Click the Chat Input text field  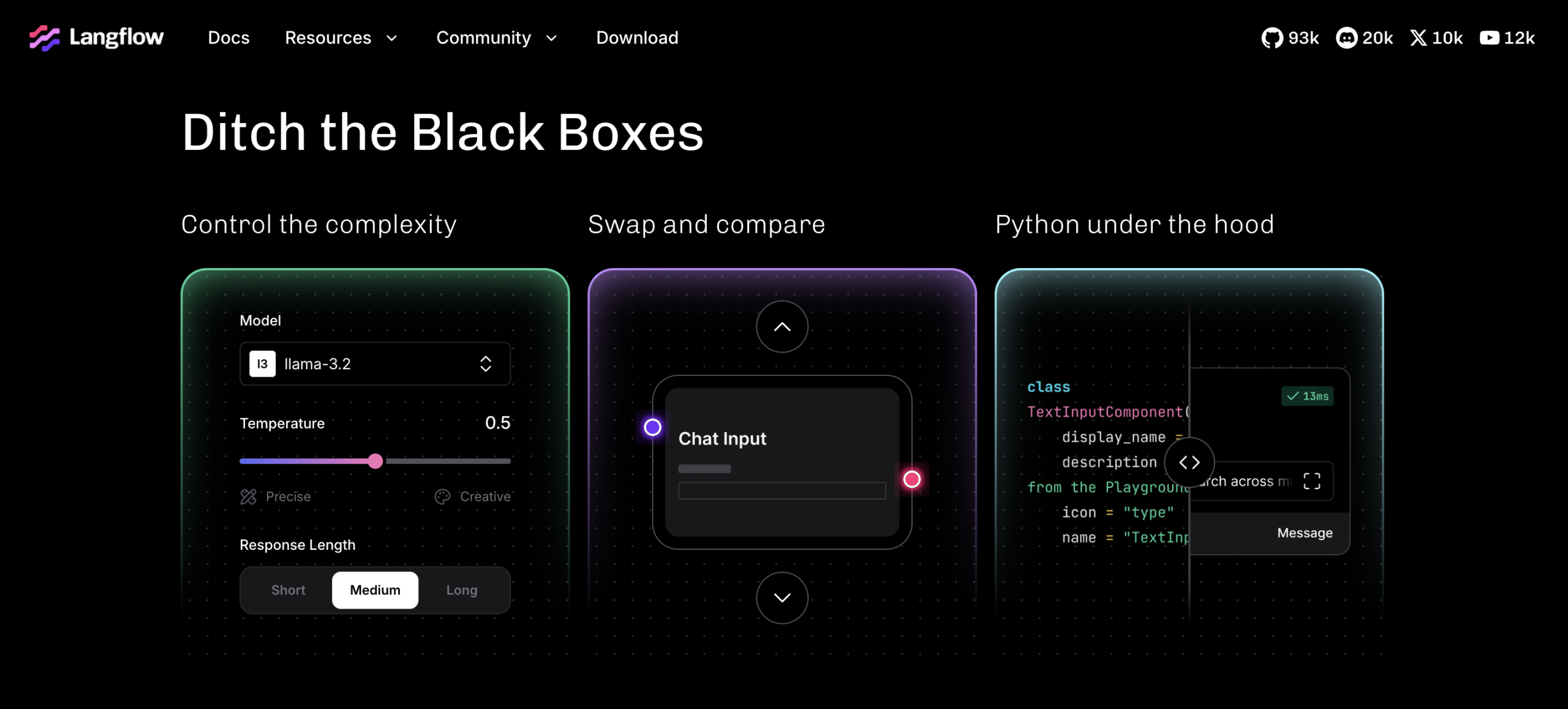pos(782,490)
